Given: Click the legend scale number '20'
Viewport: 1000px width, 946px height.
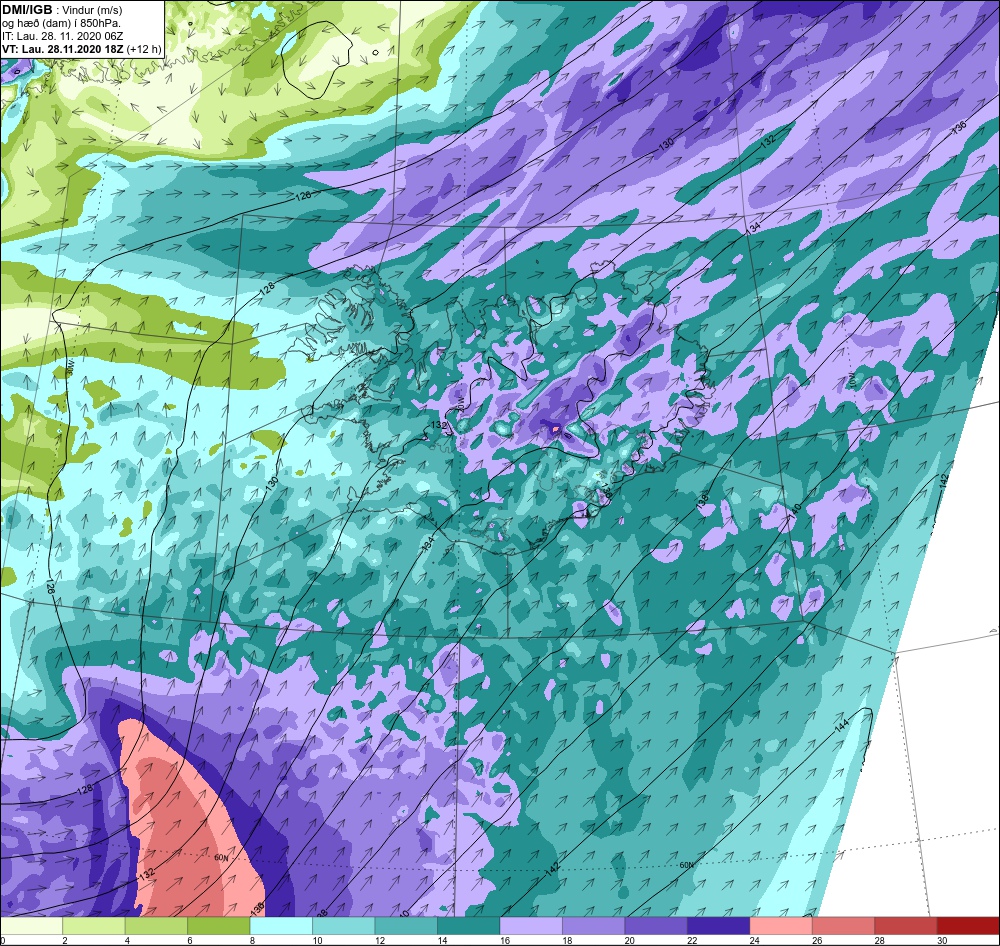Looking at the screenshot, I should tap(629, 940).
